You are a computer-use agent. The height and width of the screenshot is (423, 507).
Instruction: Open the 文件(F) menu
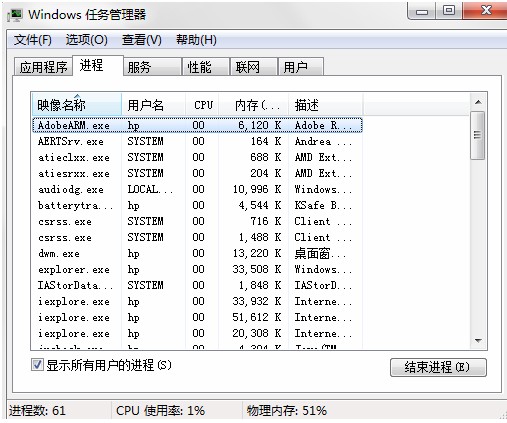[x=32, y=40]
